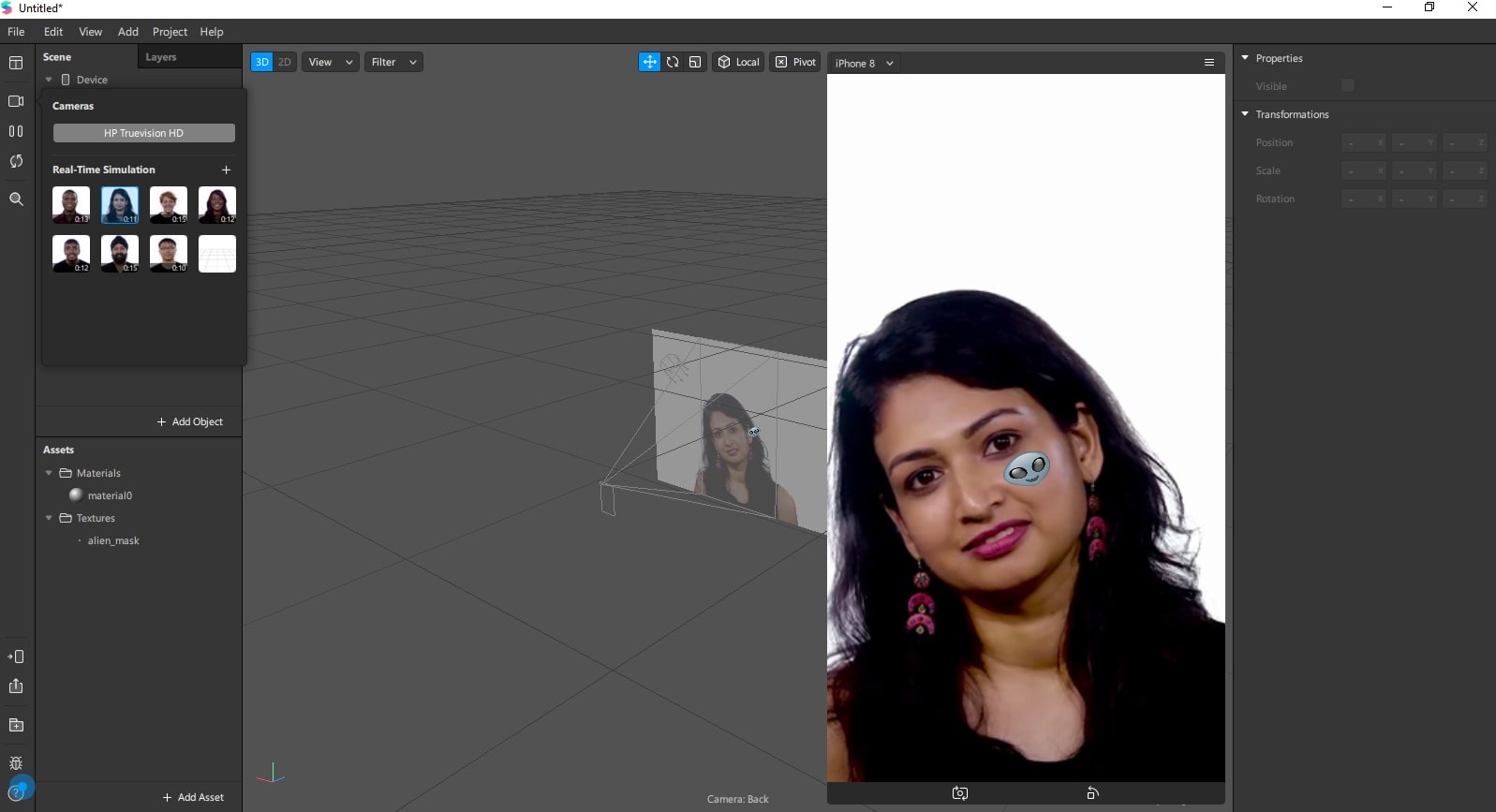Select the scale manipulator tool
Image resolution: width=1496 pixels, height=812 pixels.
(695, 62)
